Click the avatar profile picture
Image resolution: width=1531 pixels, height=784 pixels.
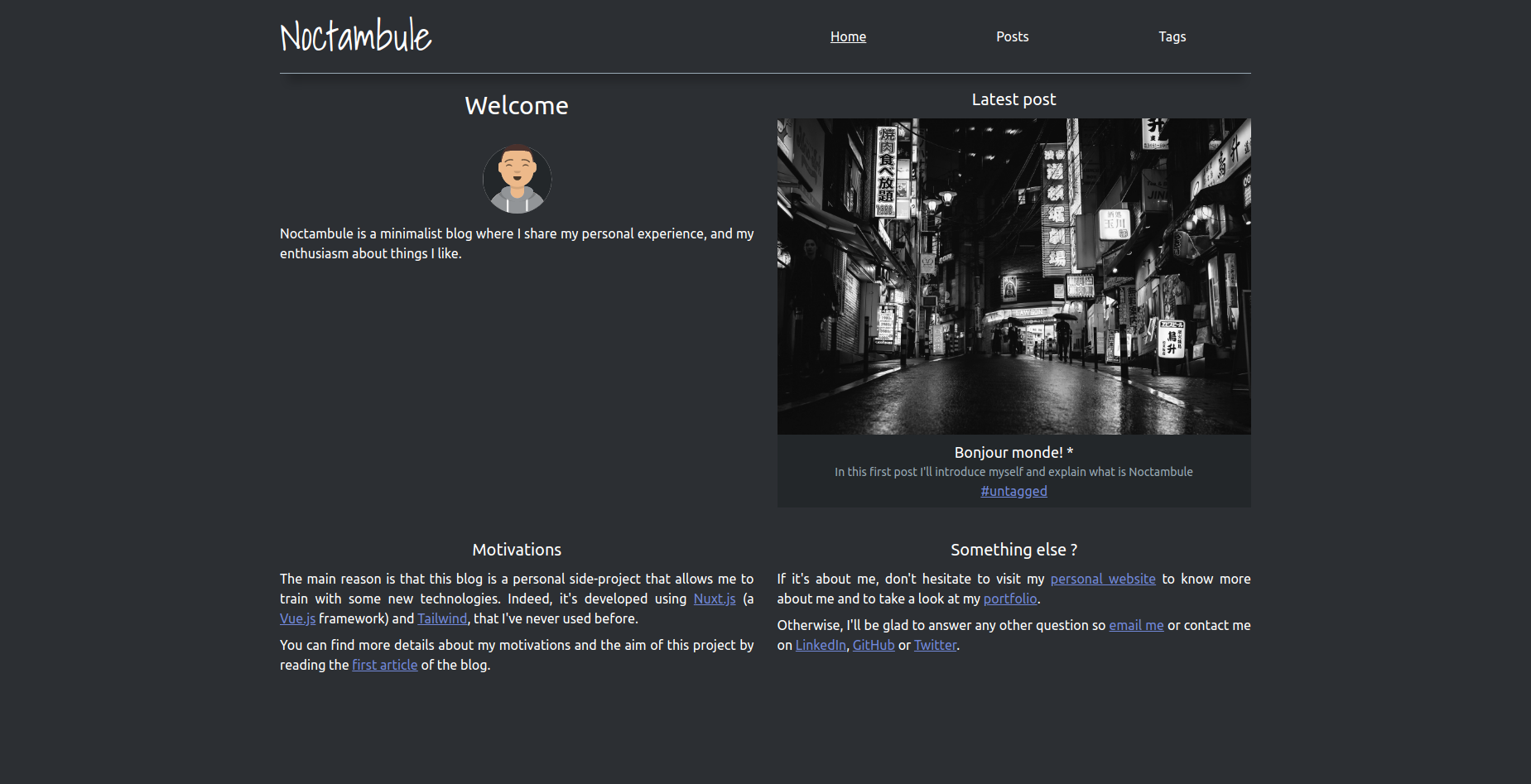516,179
